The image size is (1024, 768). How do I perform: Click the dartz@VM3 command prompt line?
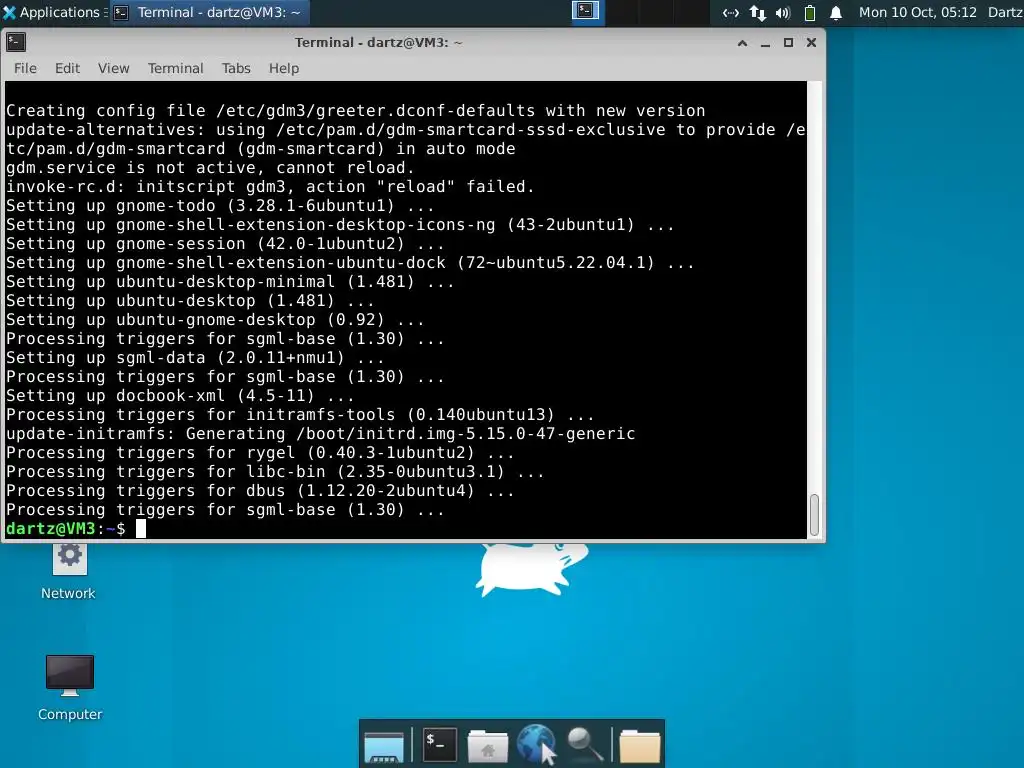pos(76,528)
